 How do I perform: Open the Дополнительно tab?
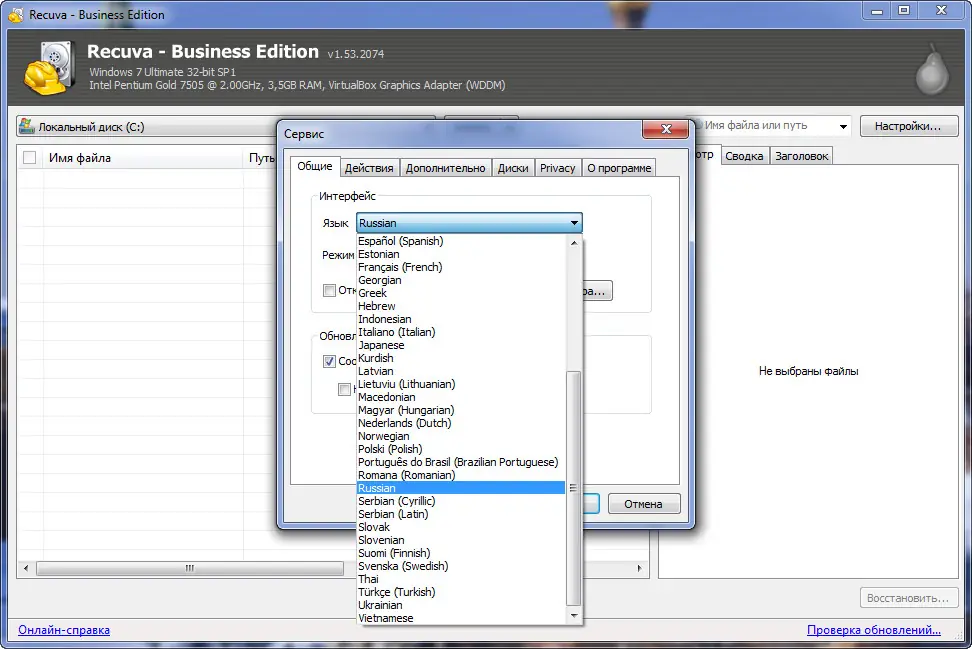click(x=445, y=168)
